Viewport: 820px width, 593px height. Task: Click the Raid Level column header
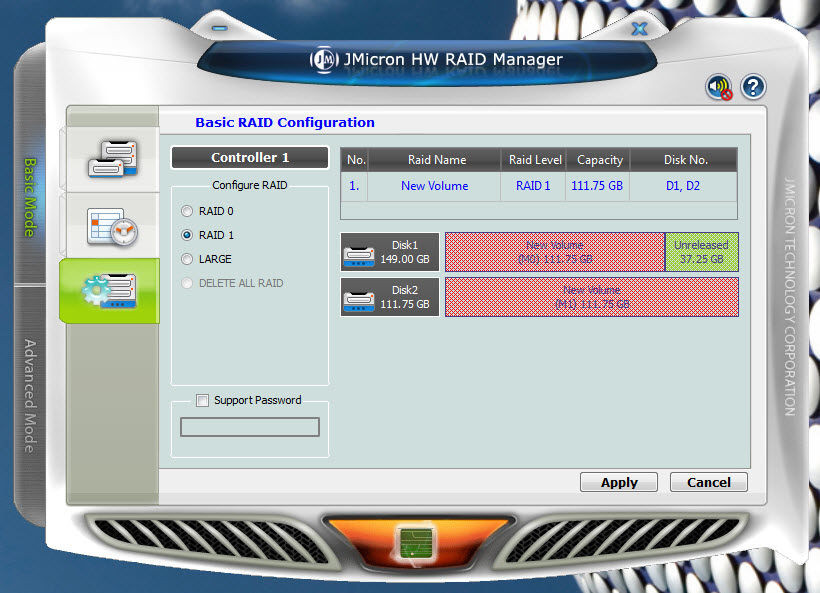pyautogui.click(x=533, y=160)
